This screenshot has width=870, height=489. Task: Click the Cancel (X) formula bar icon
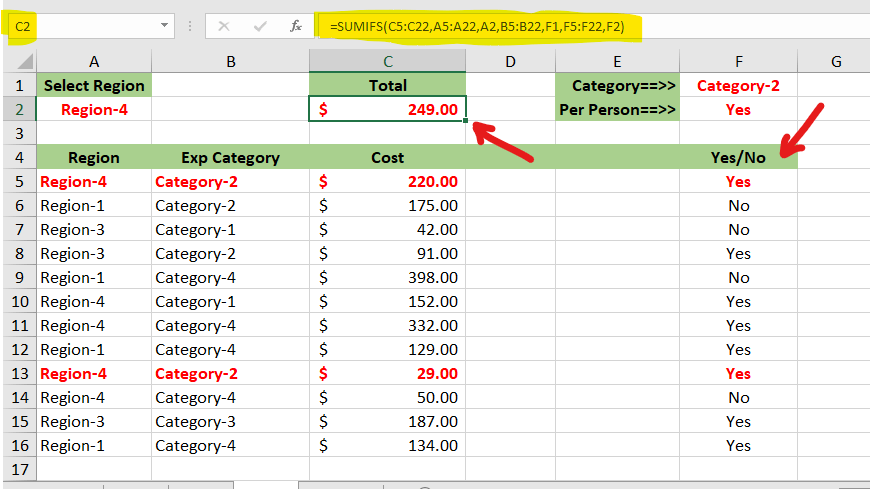click(x=224, y=26)
